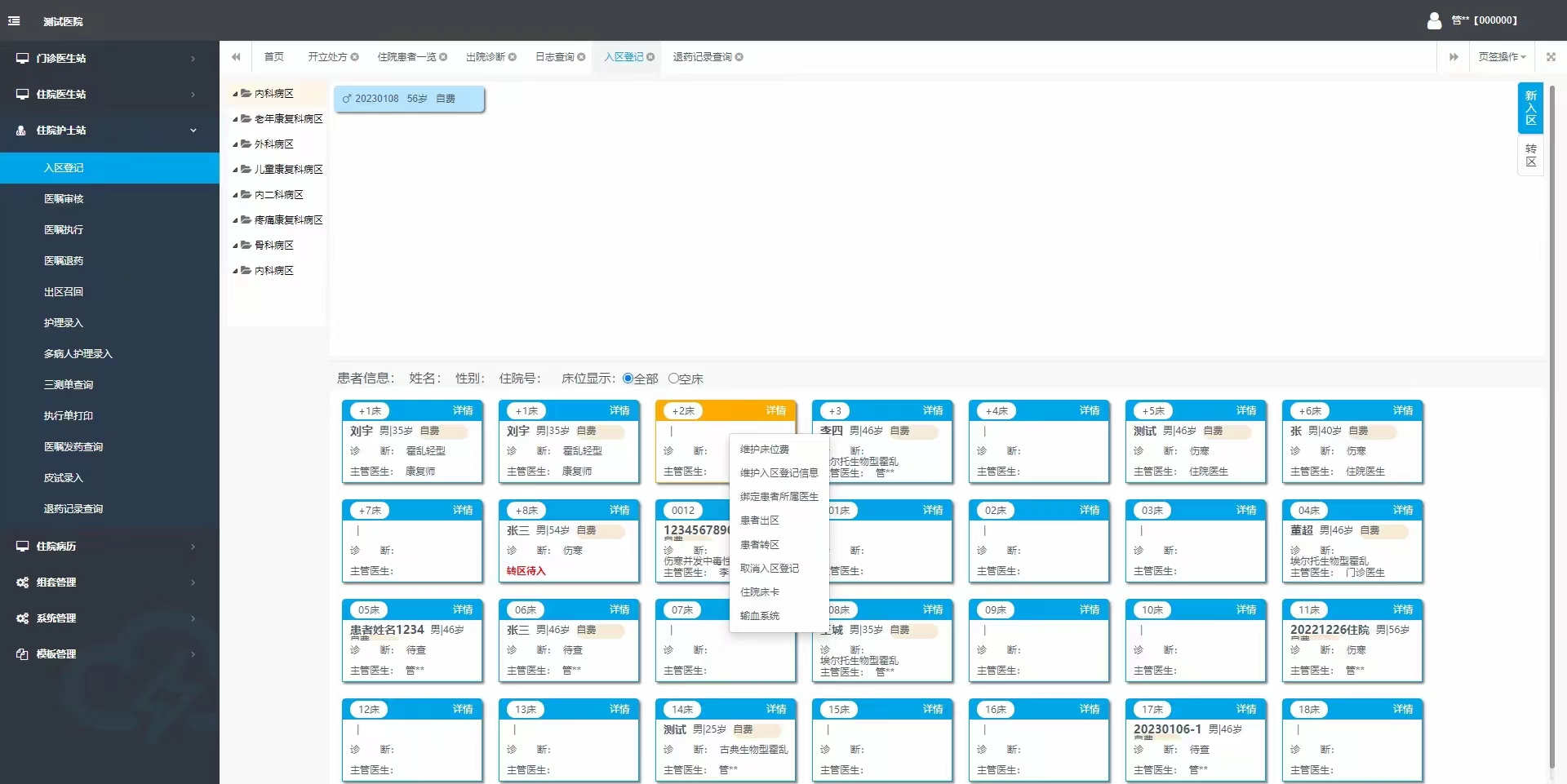Click folder icon of 内二科病区

click(246, 195)
